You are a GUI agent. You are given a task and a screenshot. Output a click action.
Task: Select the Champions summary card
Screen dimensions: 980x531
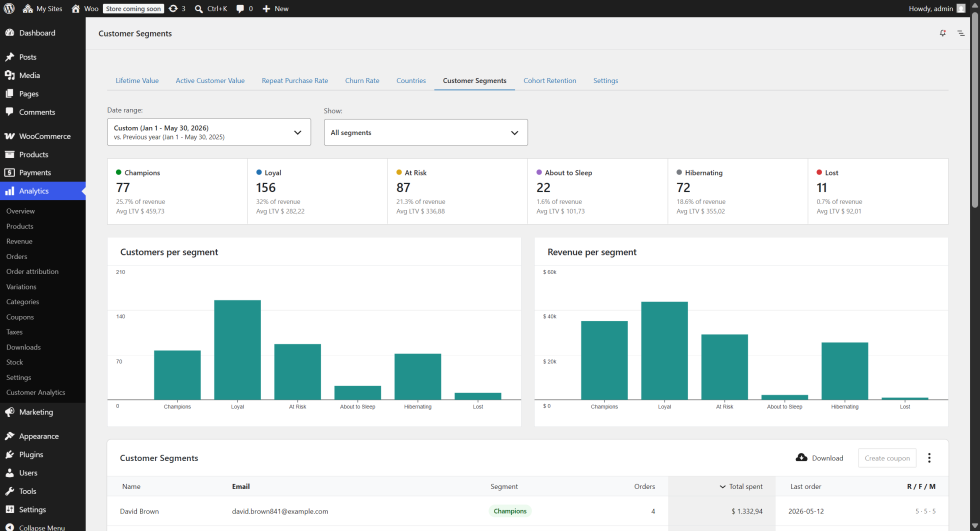178,191
